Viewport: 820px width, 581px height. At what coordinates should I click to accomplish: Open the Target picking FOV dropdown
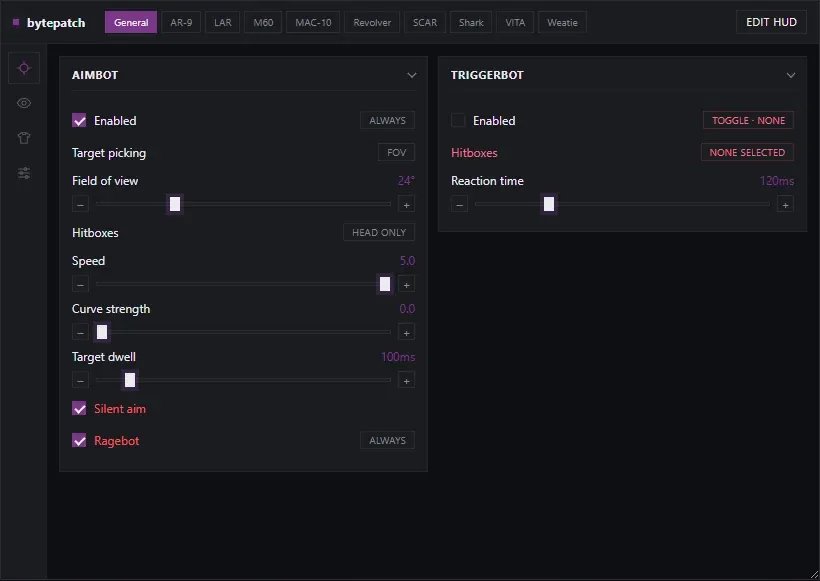click(x=396, y=152)
